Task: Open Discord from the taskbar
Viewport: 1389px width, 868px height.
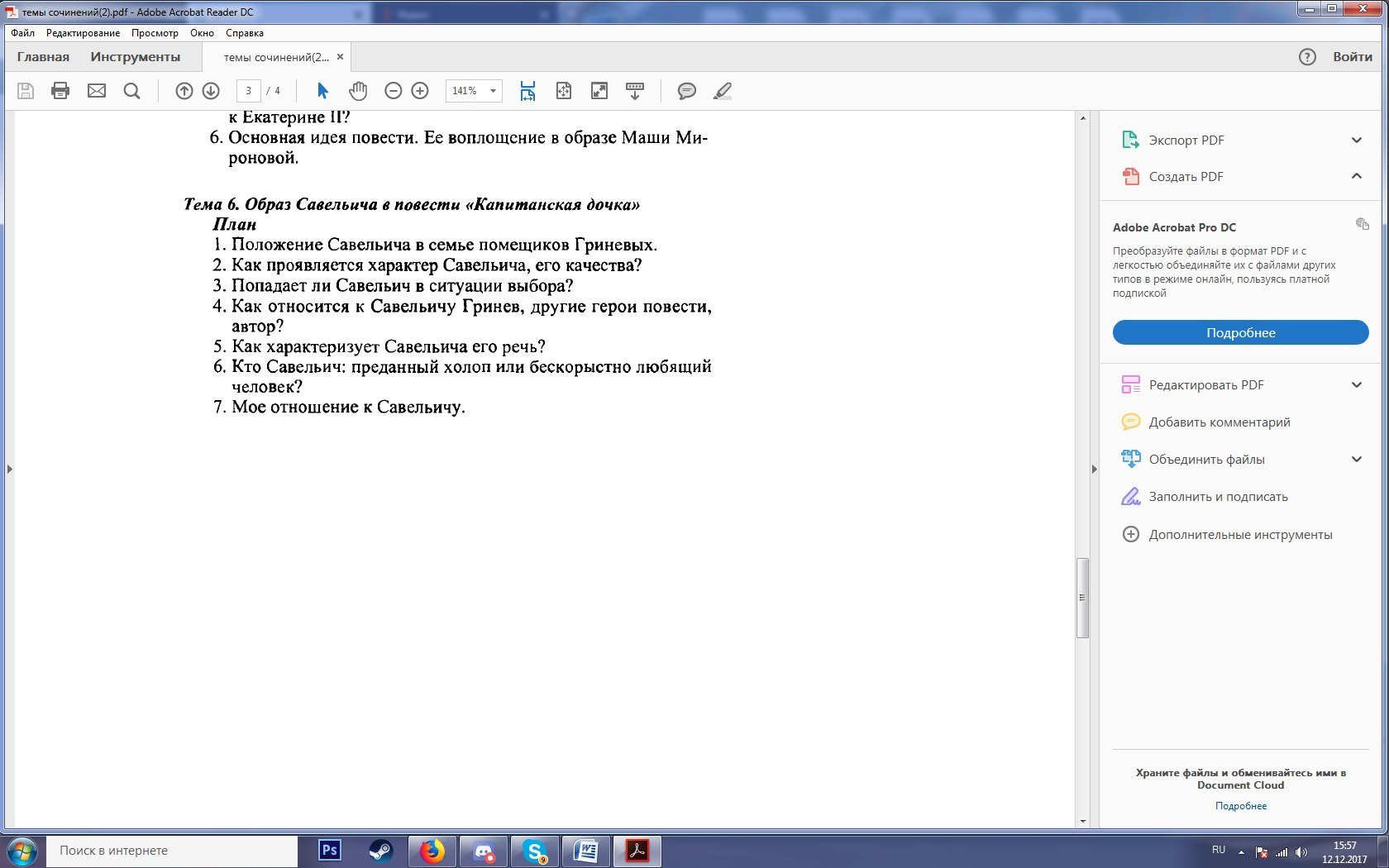Action: point(484,851)
